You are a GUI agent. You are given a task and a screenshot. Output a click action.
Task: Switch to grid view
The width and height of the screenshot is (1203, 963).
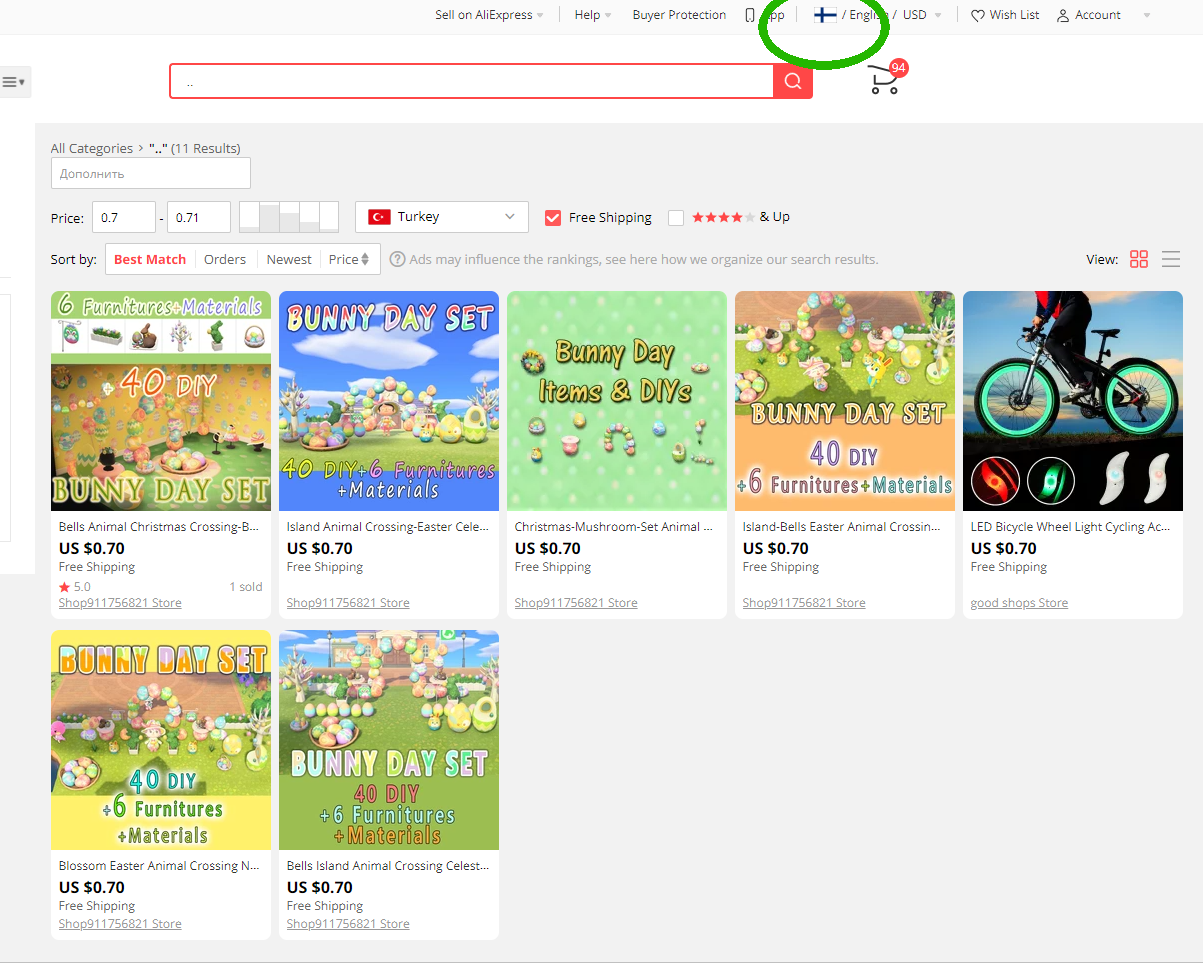(1139, 259)
